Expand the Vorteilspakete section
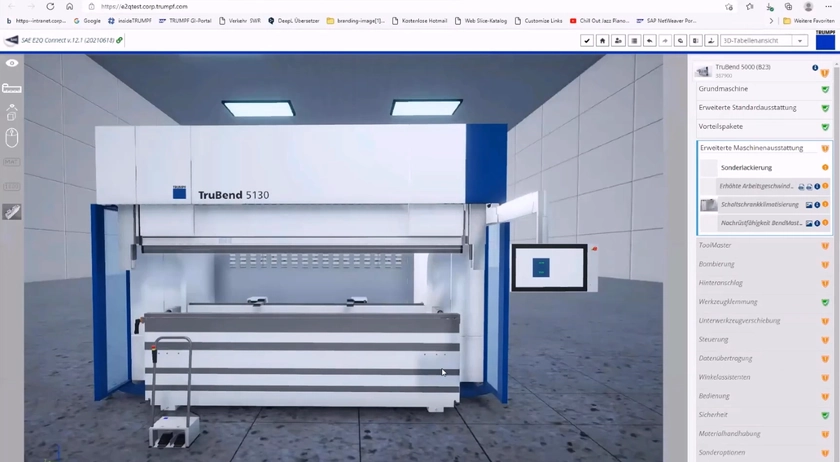This screenshot has height=462, width=840. pos(763,127)
